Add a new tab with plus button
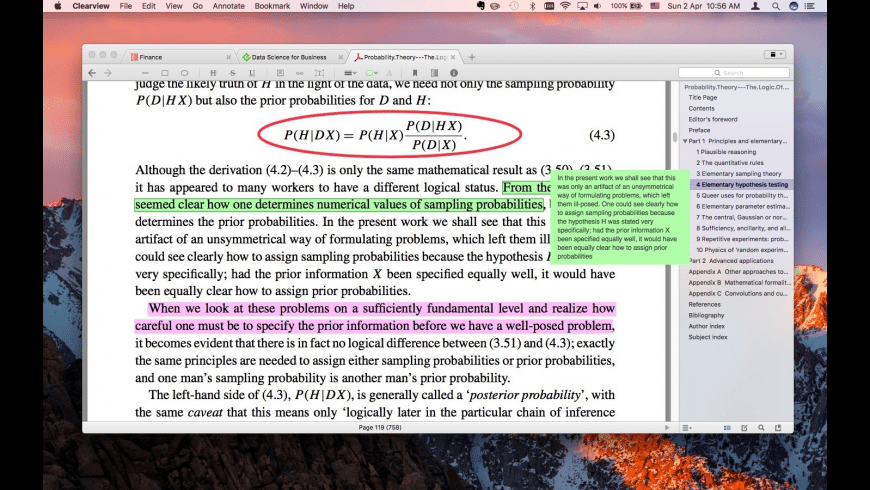The height and width of the screenshot is (490, 870). coord(472,57)
